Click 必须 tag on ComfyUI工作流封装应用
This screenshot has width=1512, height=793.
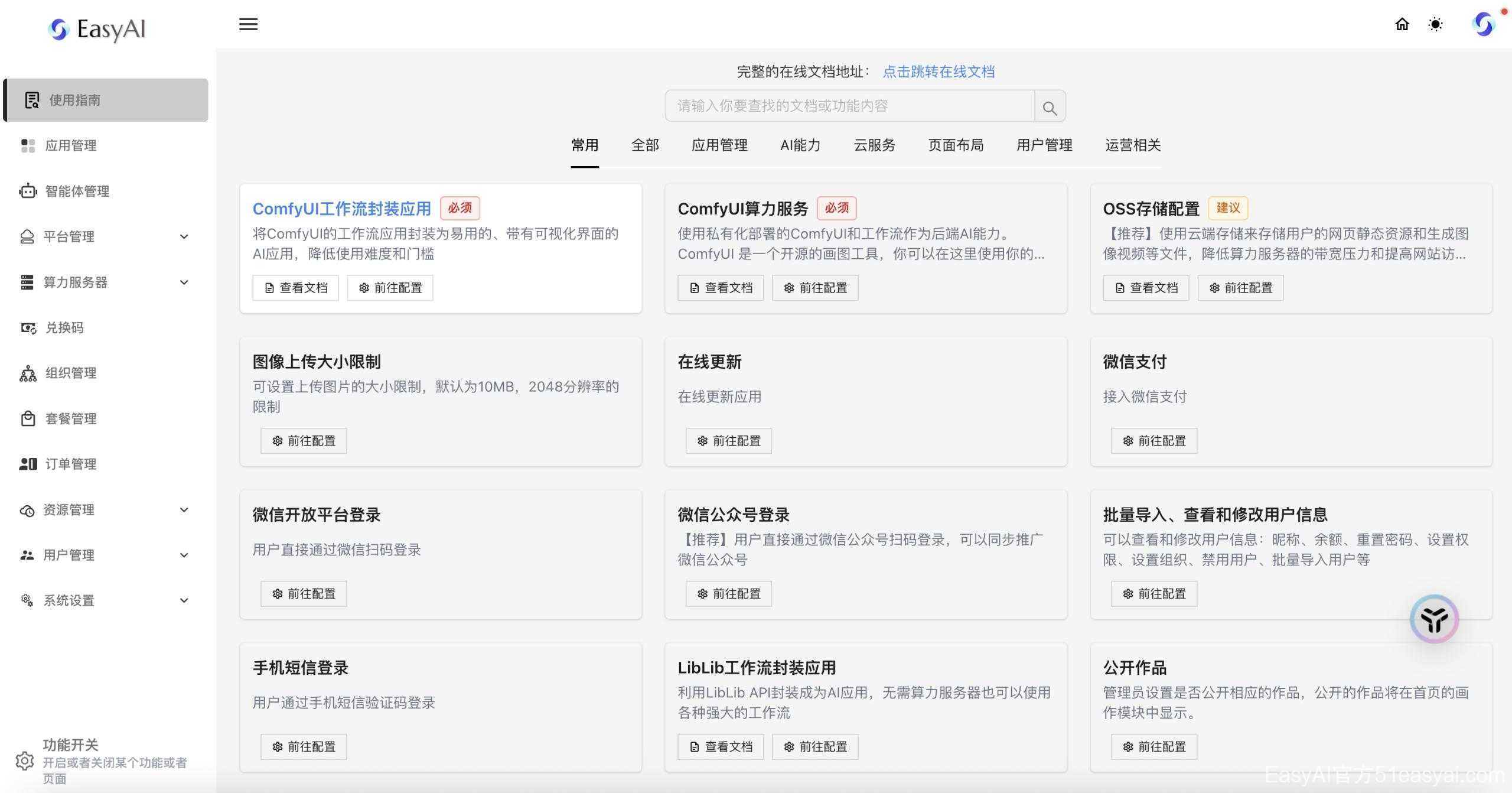click(460, 208)
